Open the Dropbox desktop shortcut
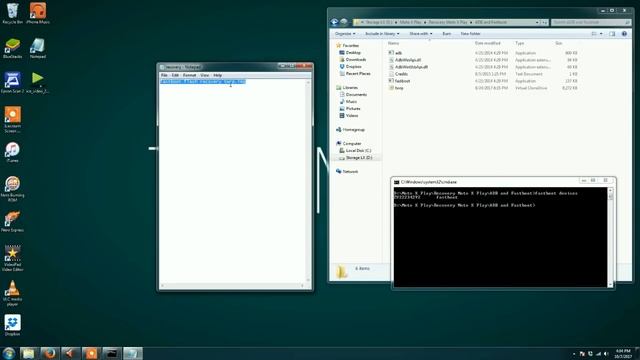This screenshot has height=360, width=640. click(x=12, y=325)
